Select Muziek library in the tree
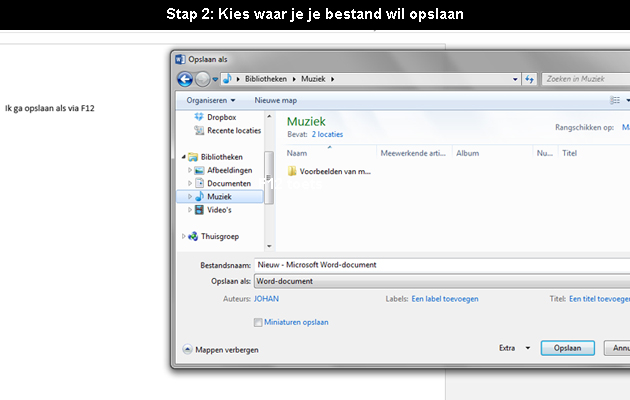630x400 pixels. click(219, 196)
